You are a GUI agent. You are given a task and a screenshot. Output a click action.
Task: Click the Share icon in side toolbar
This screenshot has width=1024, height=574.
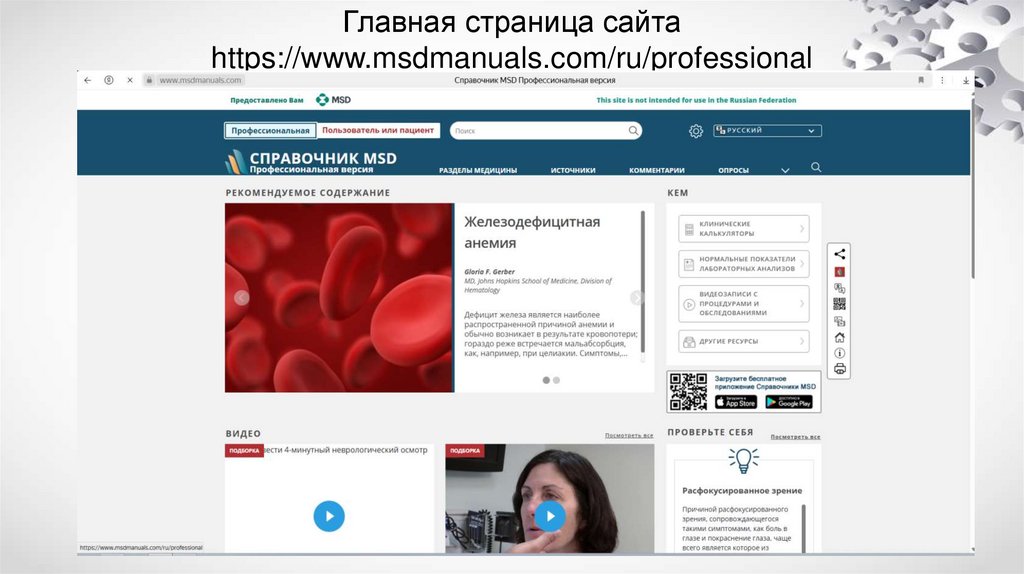(x=840, y=254)
